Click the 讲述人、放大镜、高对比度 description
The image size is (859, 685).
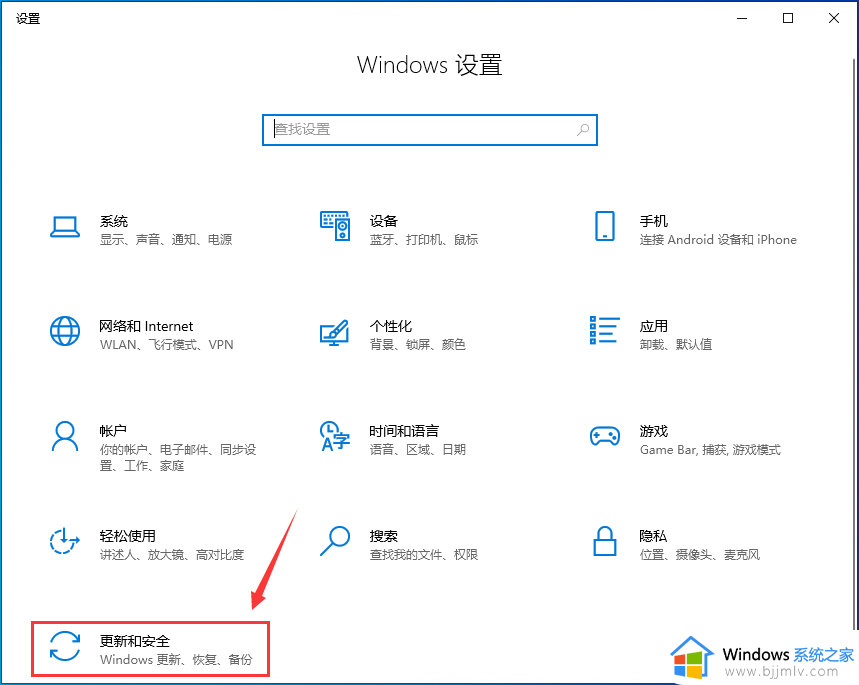[172, 555]
